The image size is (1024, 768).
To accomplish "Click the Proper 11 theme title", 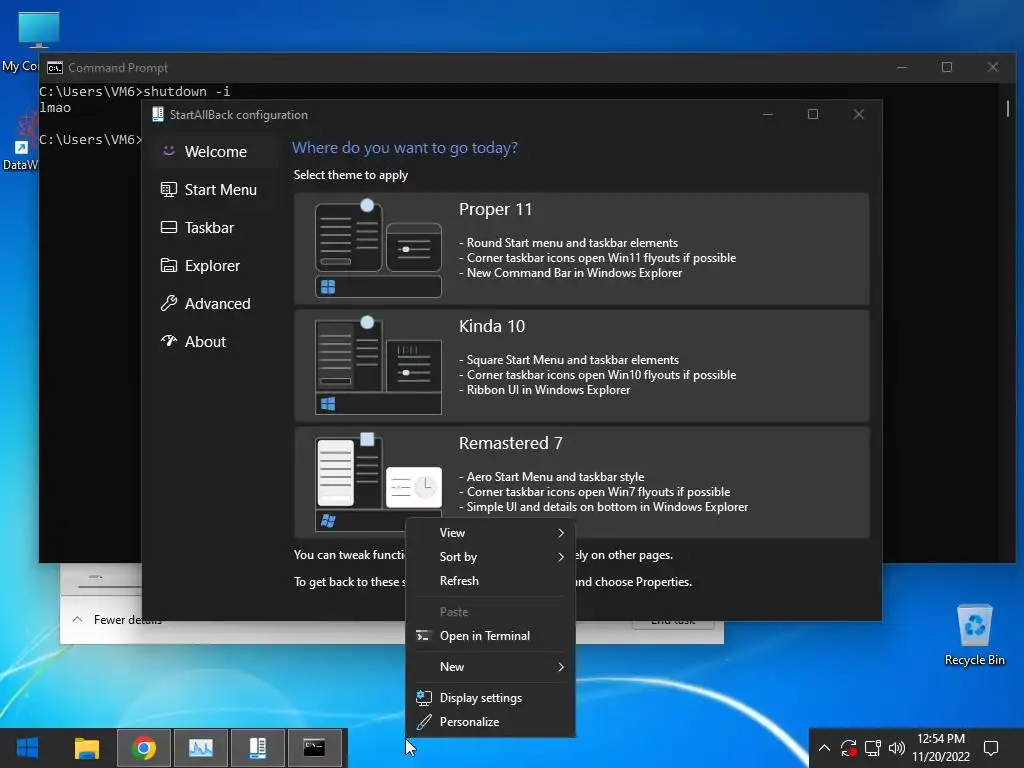I will 495,210.
